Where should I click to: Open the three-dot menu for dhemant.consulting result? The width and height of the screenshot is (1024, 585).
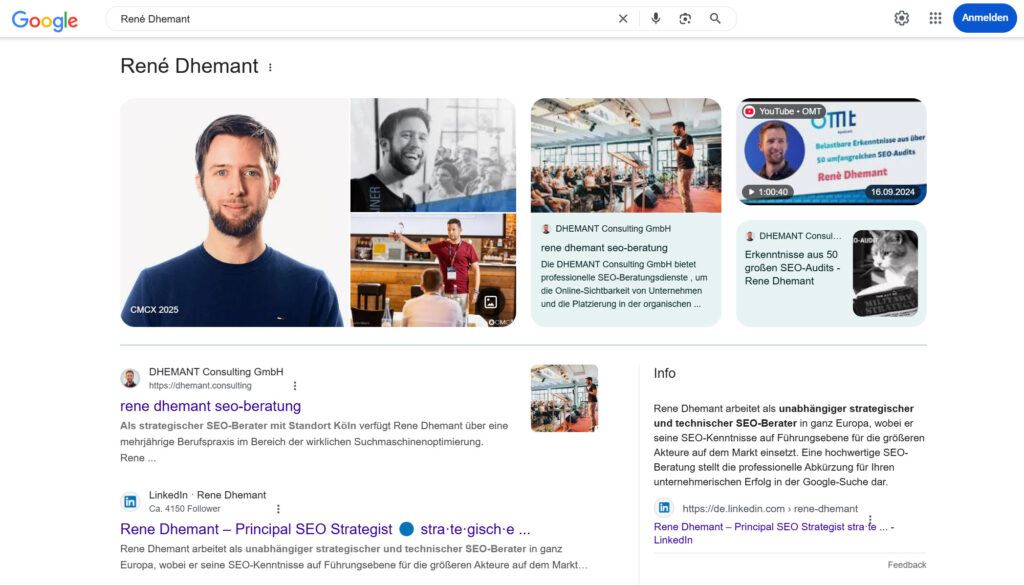[295, 386]
